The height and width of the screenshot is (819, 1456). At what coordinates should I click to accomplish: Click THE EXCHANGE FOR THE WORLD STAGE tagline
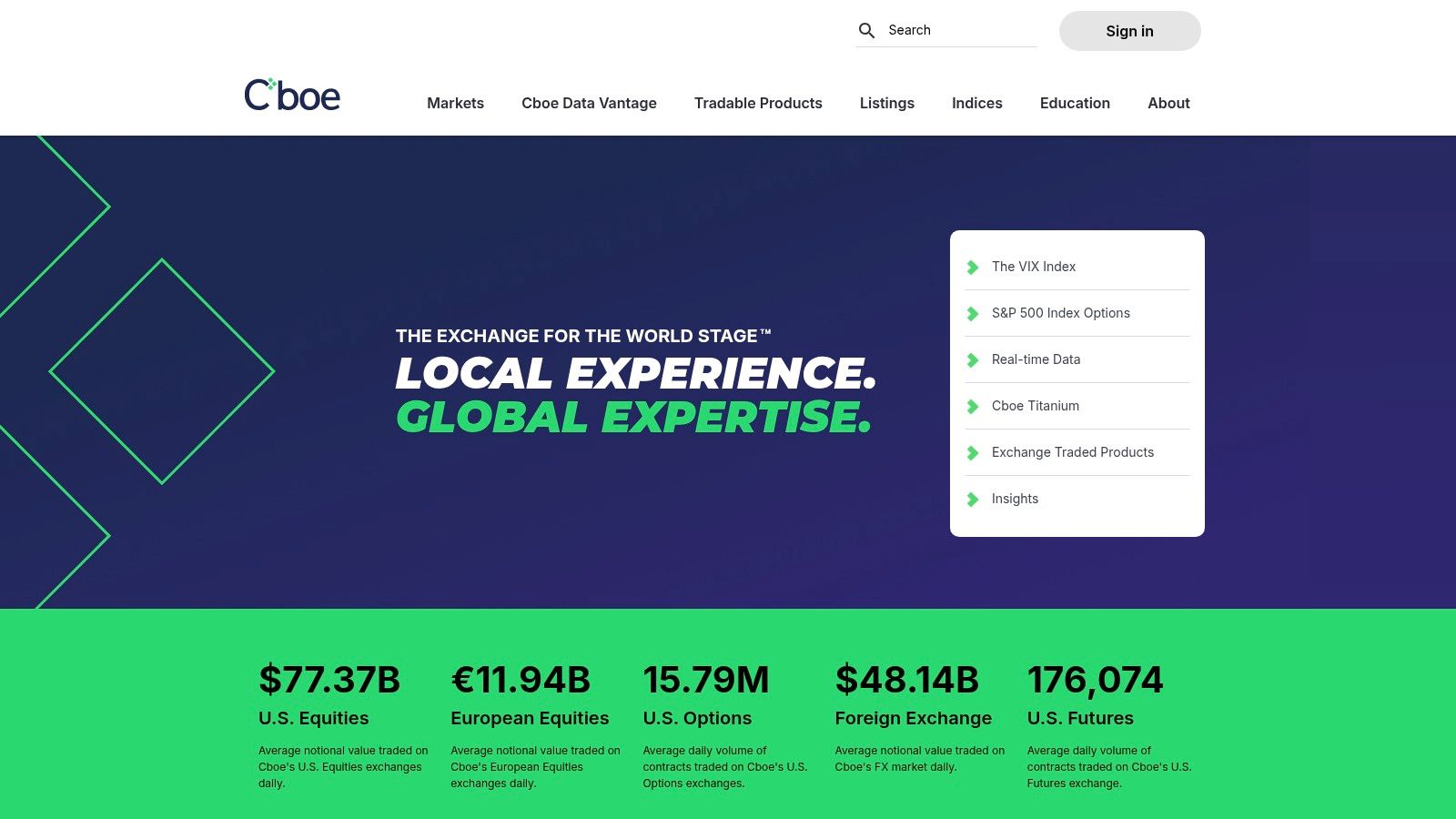583,336
